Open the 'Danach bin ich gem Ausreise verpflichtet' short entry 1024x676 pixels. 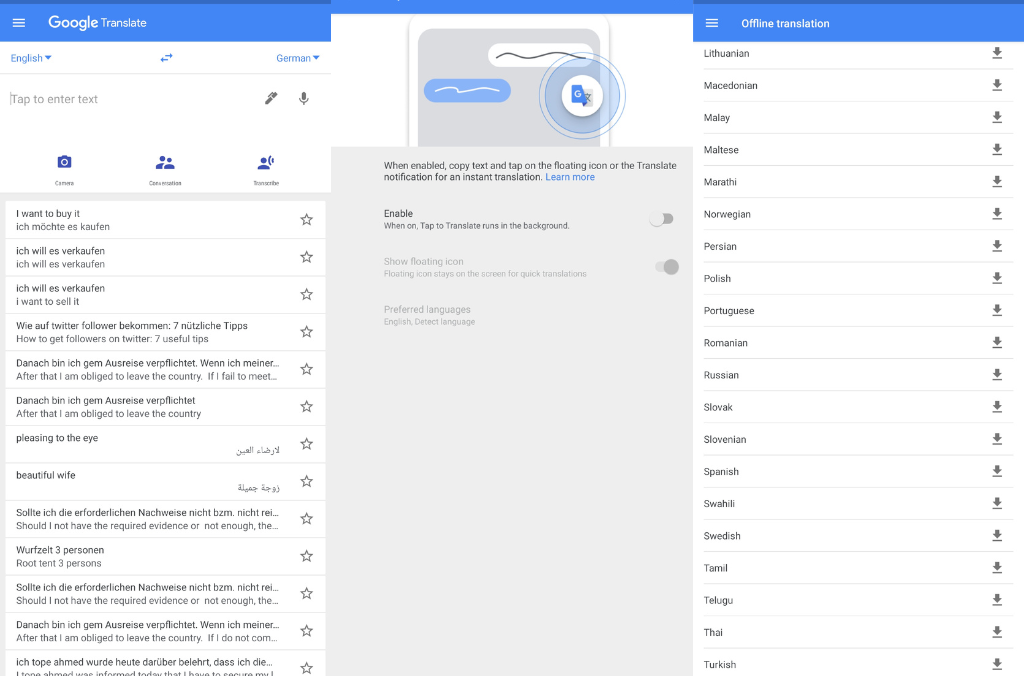click(x=165, y=407)
